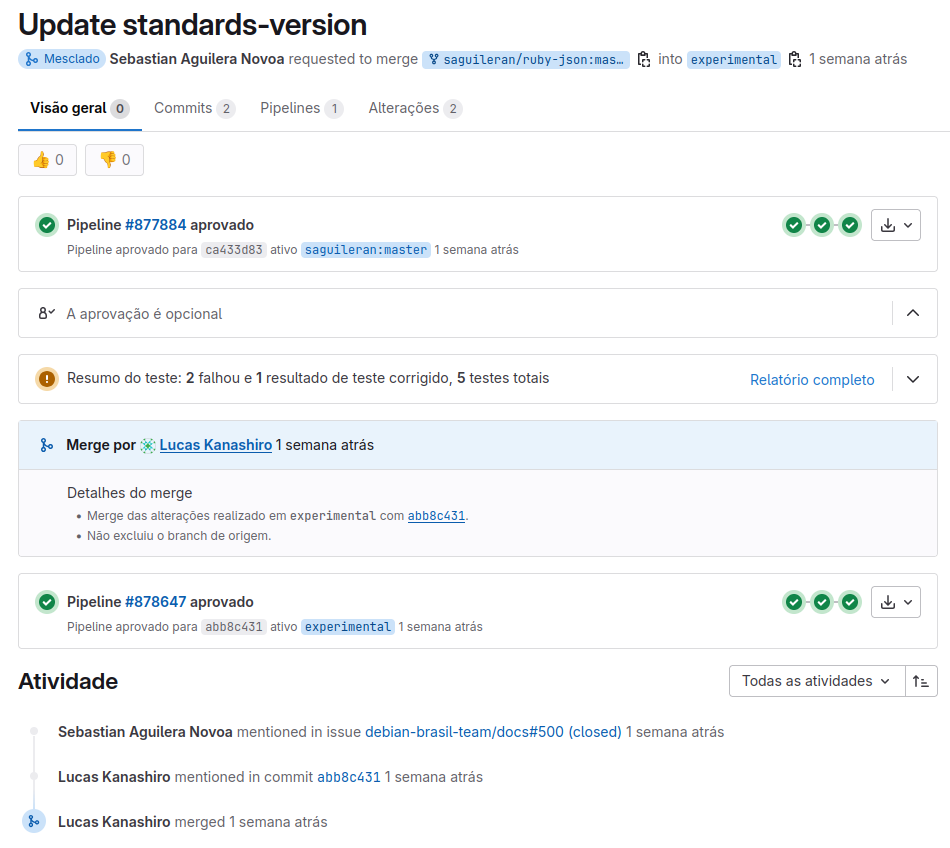950x848 pixels.
Task: Open artifacts download dropdown for pipeline #877884
Action: (896, 225)
